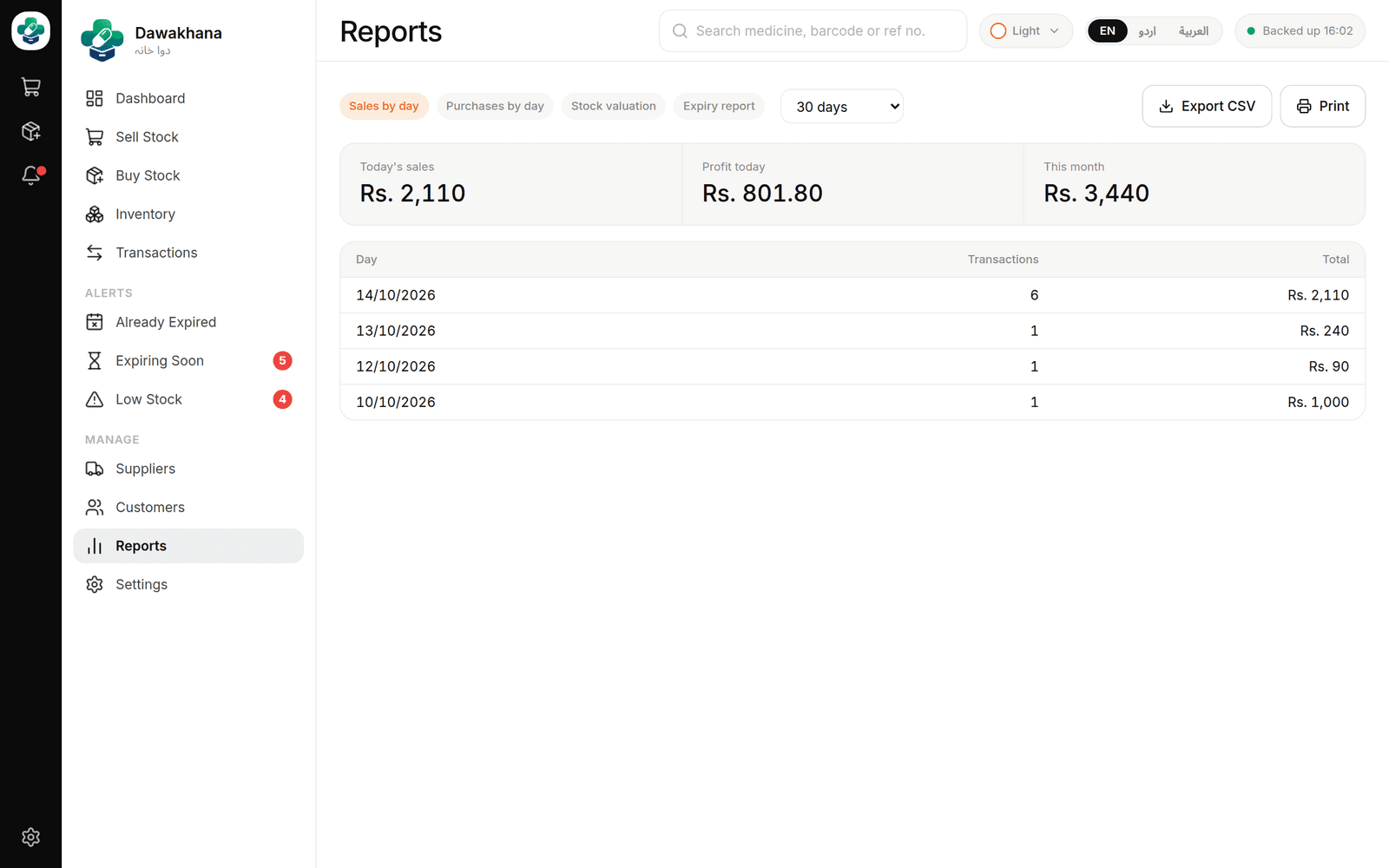Image resolution: width=1389 pixels, height=868 pixels.
Task: Switch language to Urdu (اردو)
Action: (x=1147, y=31)
